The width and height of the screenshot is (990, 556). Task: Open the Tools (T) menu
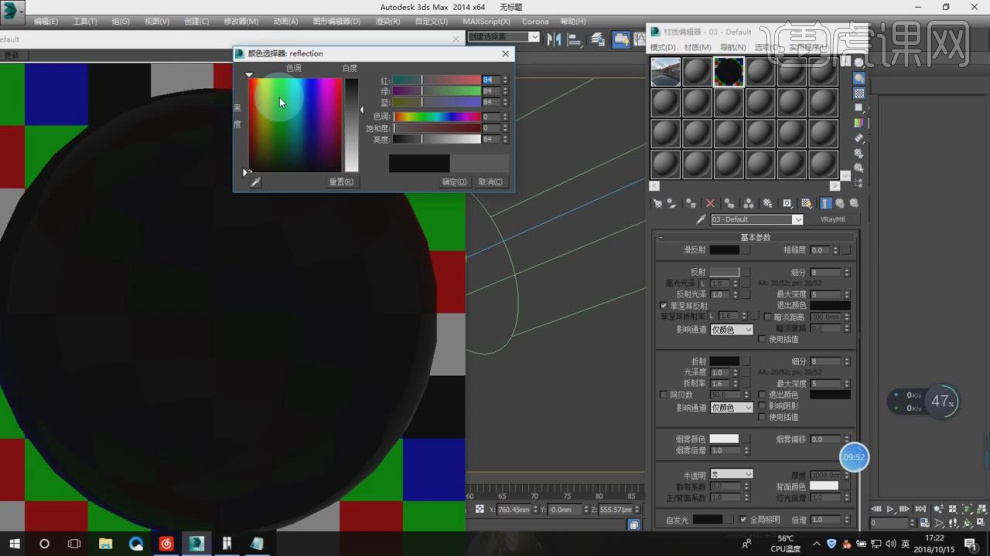(85, 21)
